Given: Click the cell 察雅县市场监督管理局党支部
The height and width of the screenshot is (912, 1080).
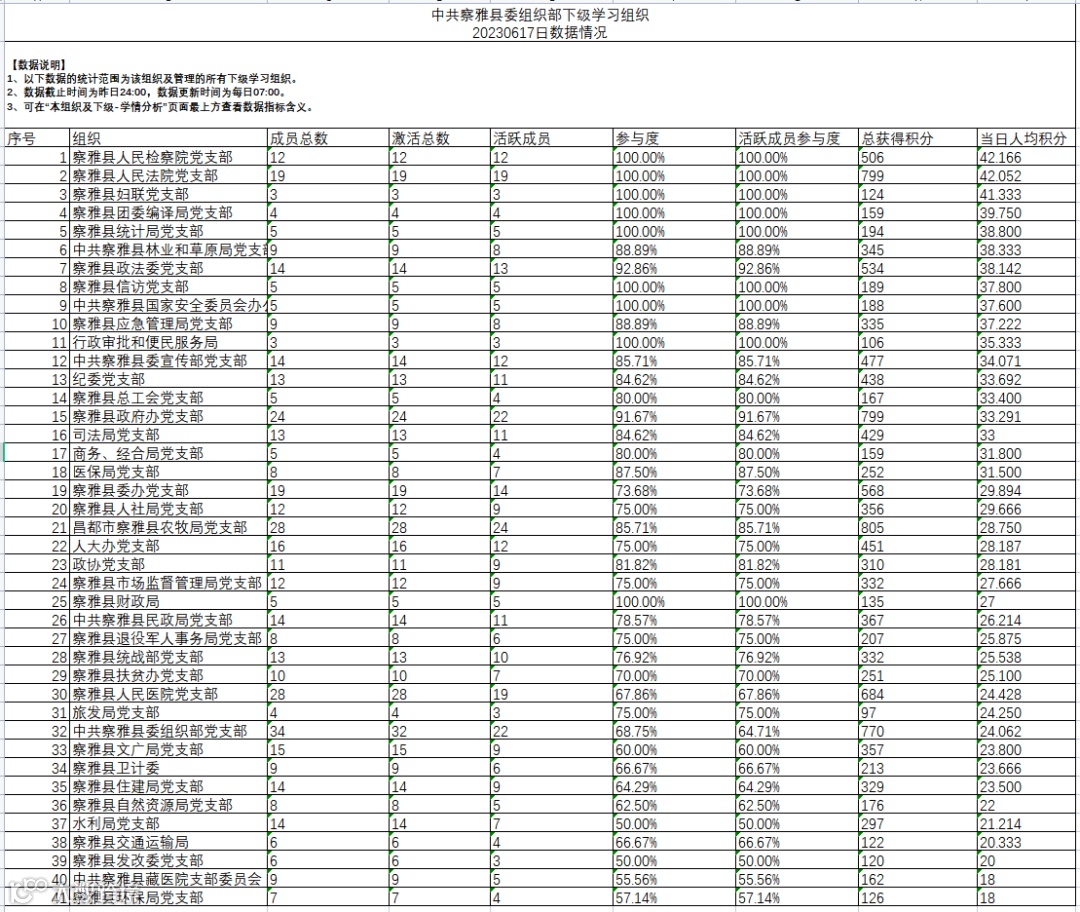Looking at the screenshot, I should point(169,583).
